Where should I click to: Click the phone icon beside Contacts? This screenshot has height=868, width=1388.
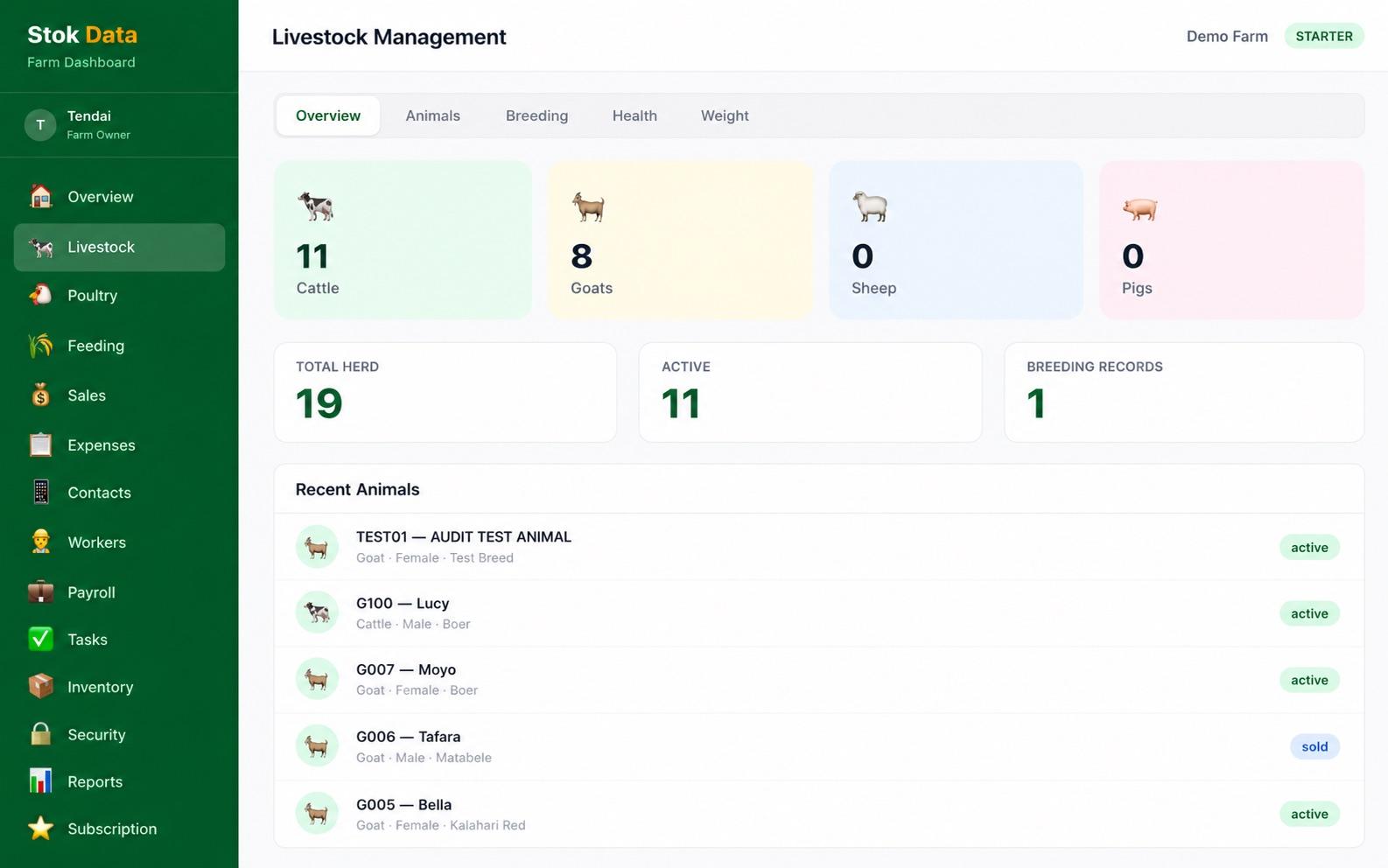(41, 493)
